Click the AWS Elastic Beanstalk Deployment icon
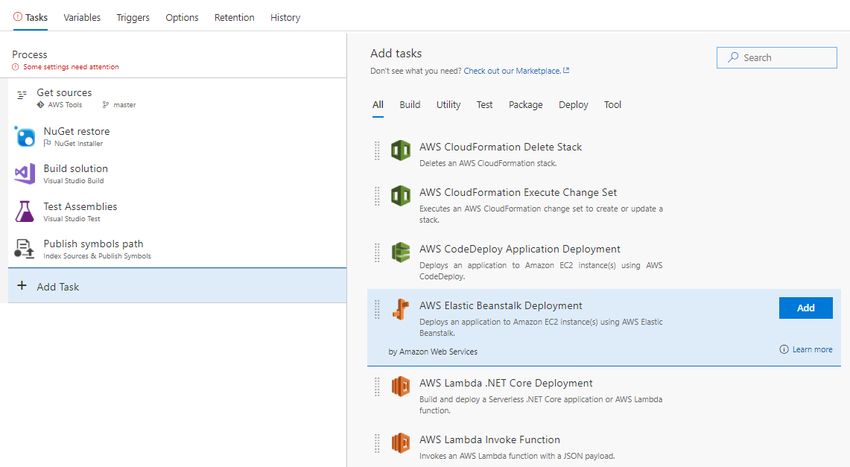This screenshot has width=850, height=467. tap(401, 309)
